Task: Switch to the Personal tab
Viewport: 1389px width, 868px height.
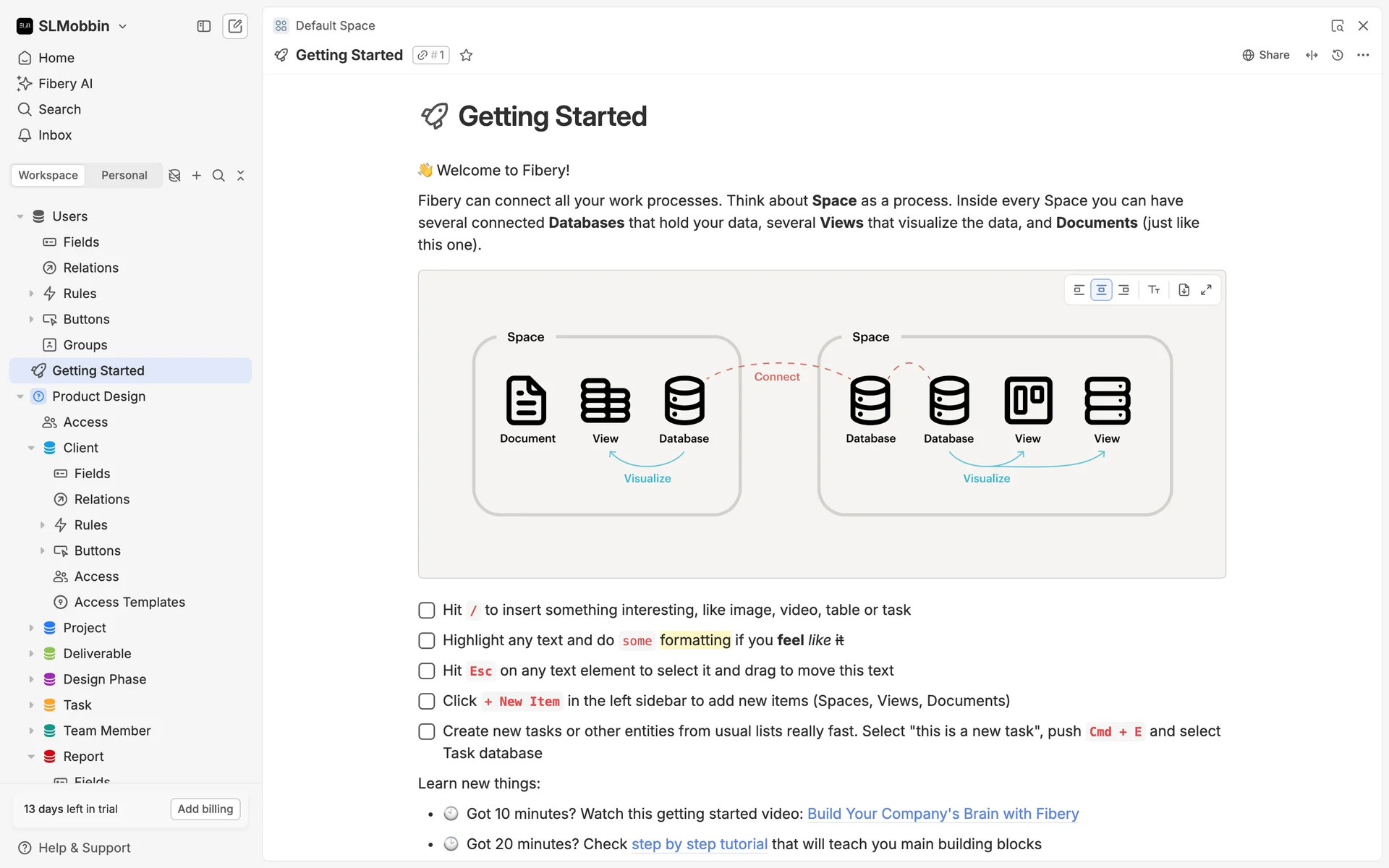Action: (x=124, y=176)
